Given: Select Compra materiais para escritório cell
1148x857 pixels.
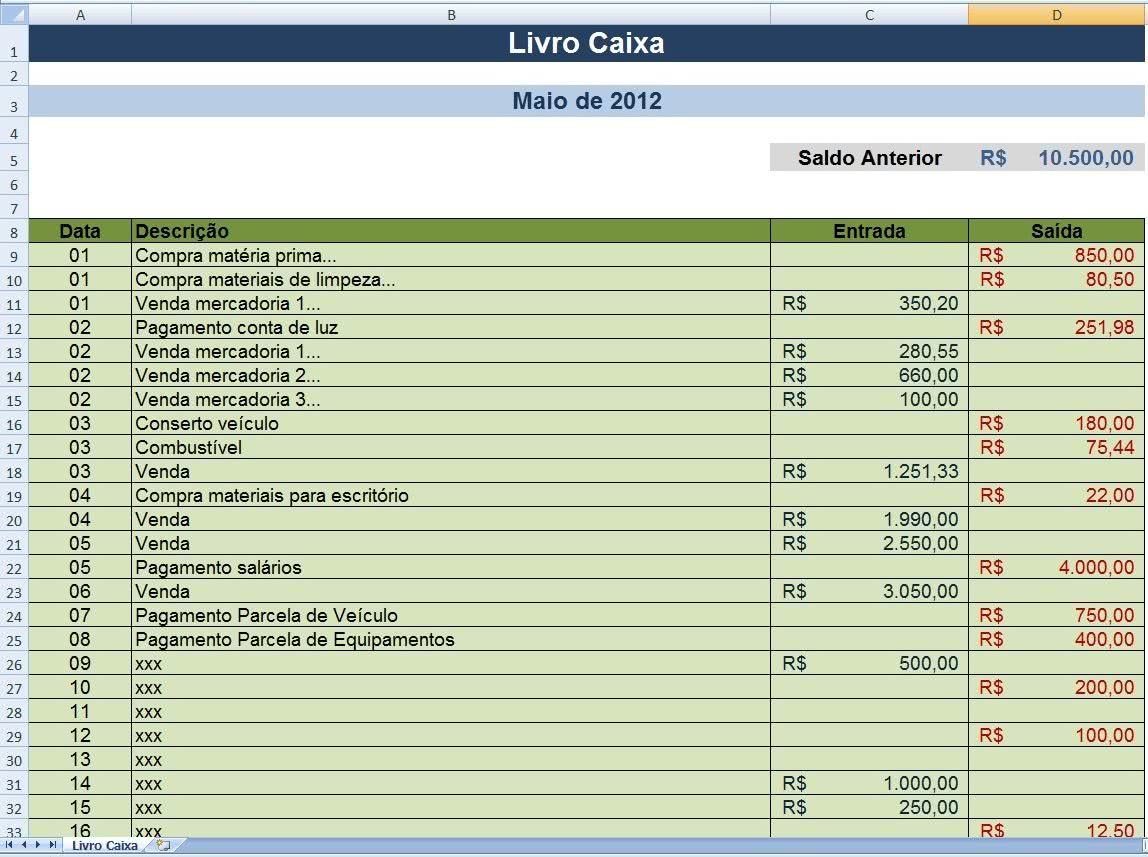Looking at the screenshot, I should (451, 495).
